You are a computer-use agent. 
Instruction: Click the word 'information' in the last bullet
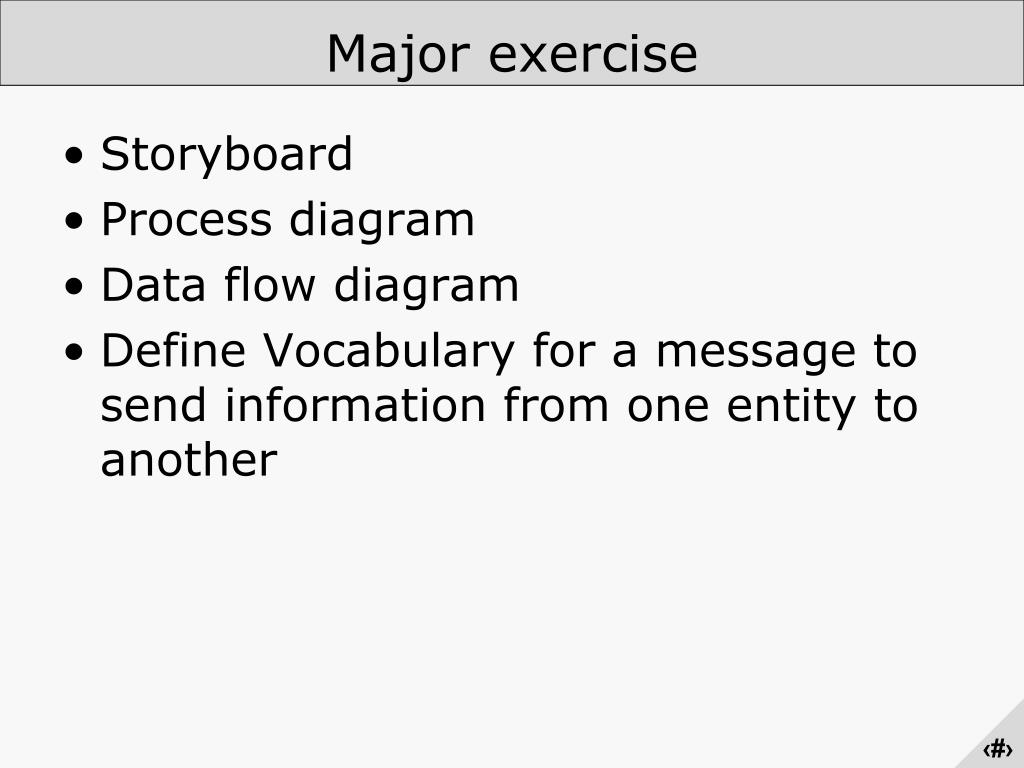pyautogui.click(x=355, y=405)
